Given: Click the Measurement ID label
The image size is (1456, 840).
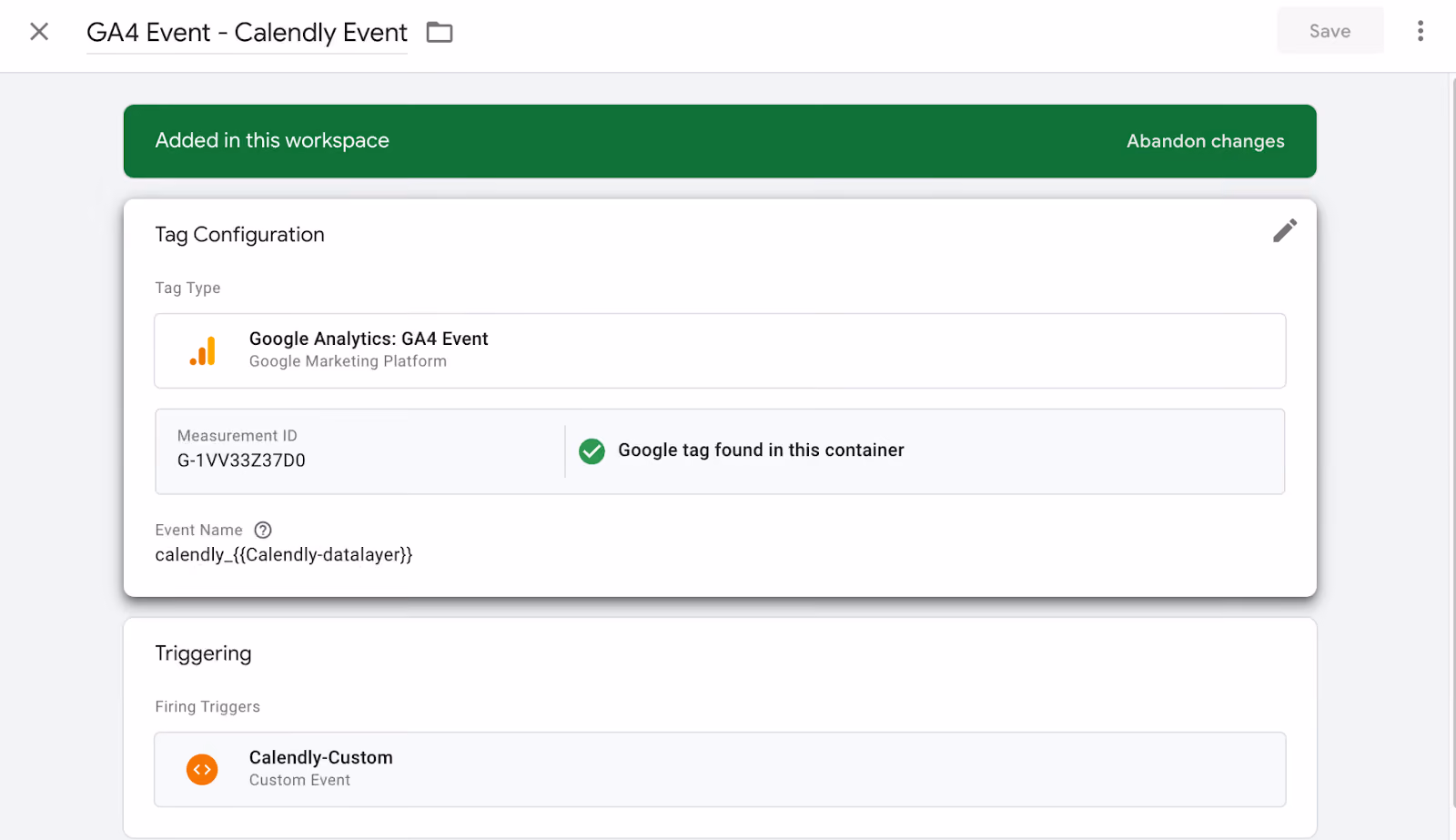Looking at the screenshot, I should [x=237, y=436].
